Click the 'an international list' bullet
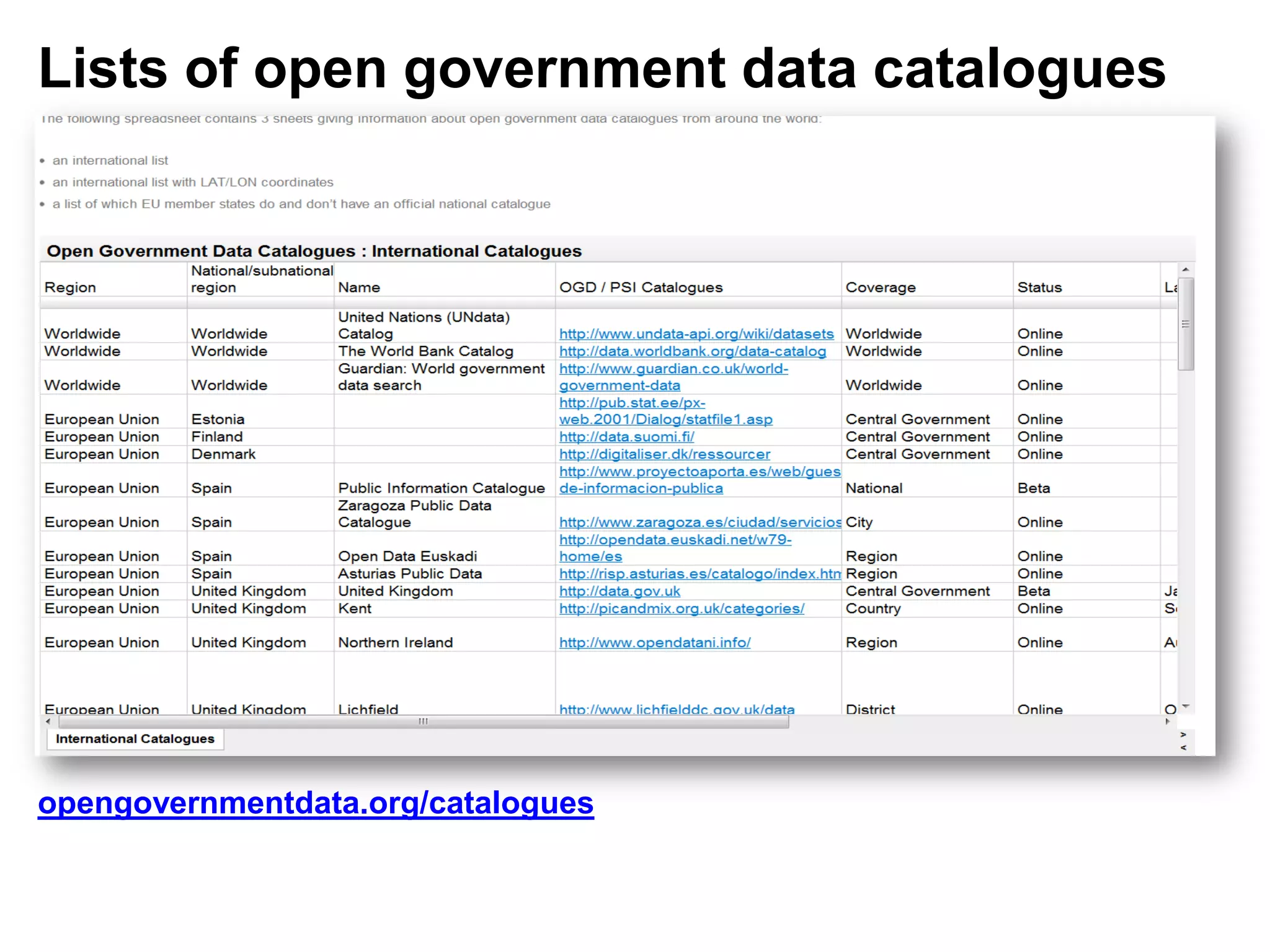 [110, 160]
